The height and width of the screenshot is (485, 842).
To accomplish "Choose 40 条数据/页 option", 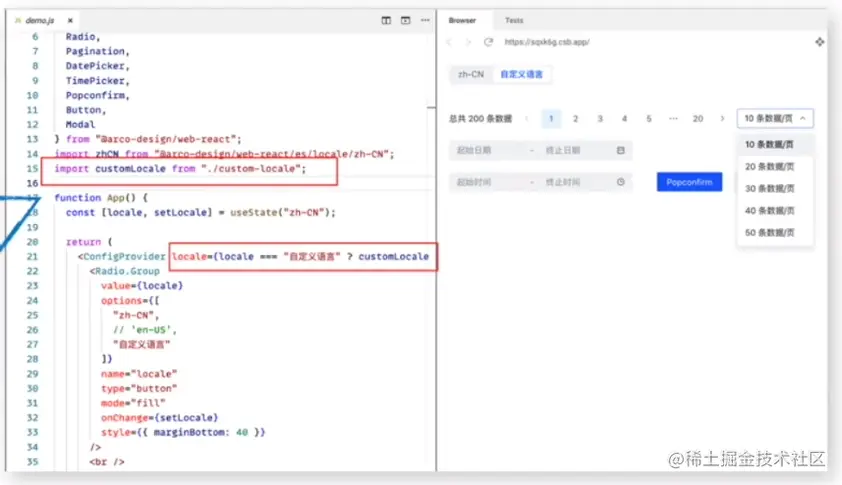I will [775, 211].
